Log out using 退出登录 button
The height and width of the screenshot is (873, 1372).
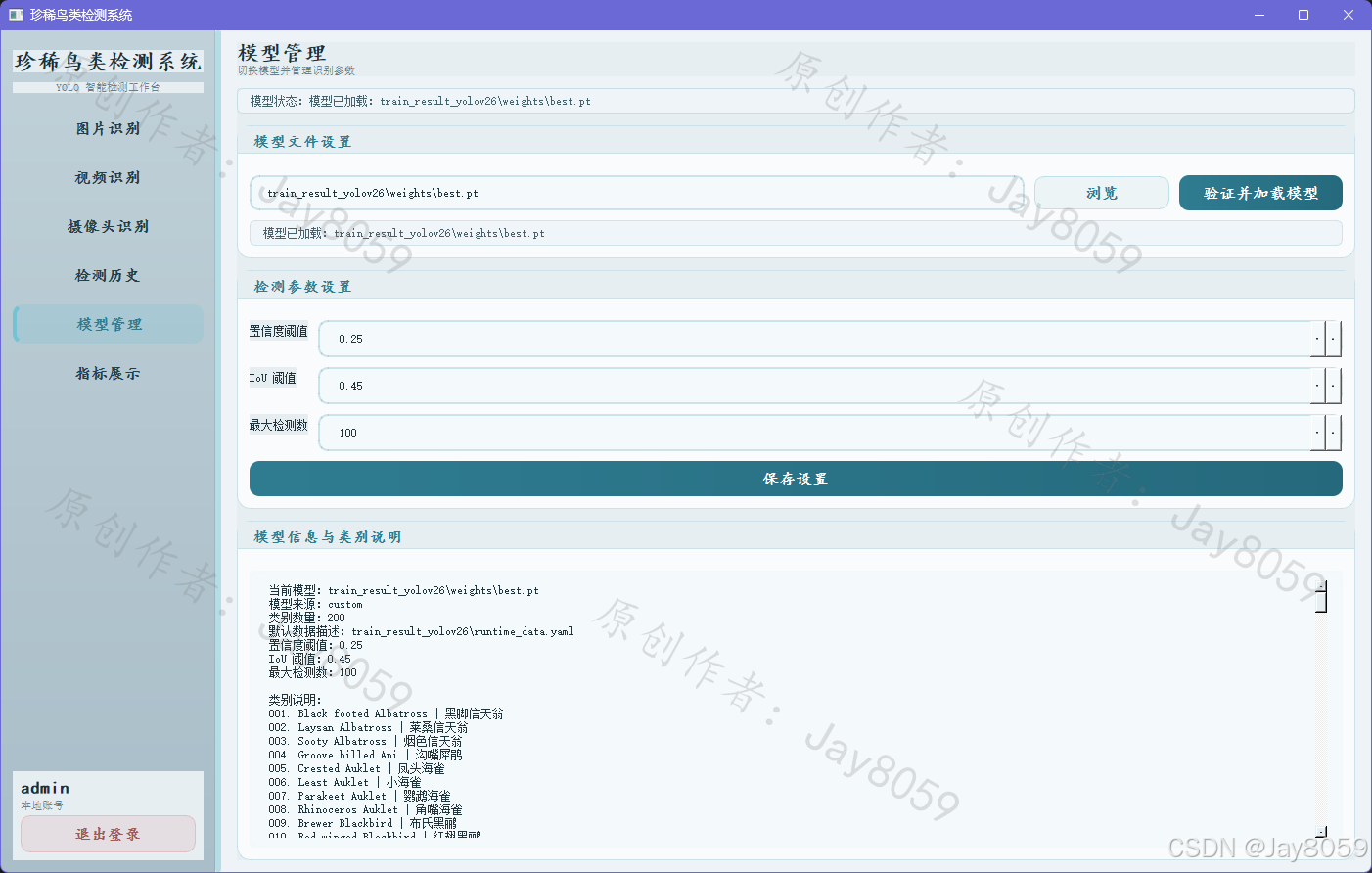[108, 834]
